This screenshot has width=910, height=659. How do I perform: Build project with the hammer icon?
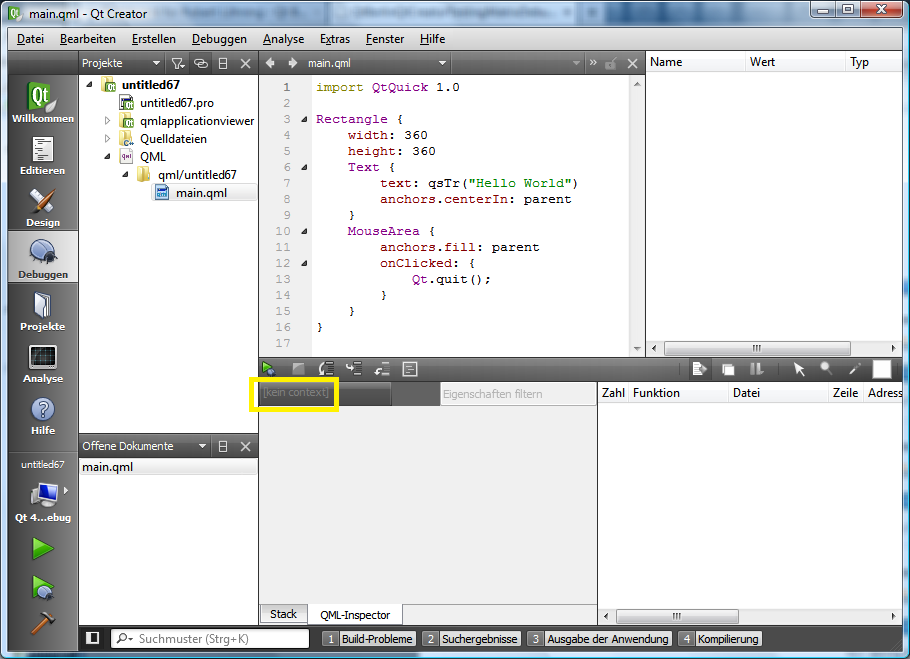(42, 622)
